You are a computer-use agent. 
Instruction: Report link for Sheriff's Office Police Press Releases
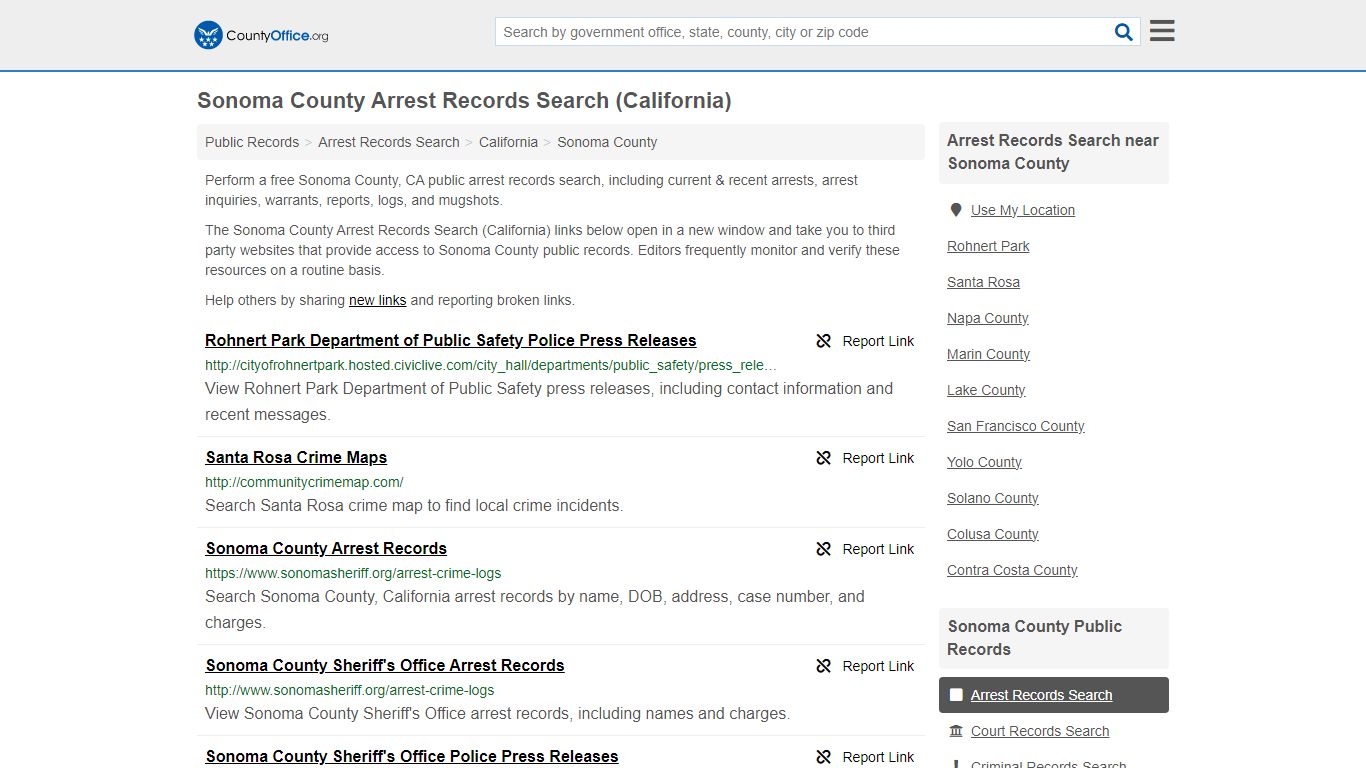pyautogui.click(x=878, y=757)
